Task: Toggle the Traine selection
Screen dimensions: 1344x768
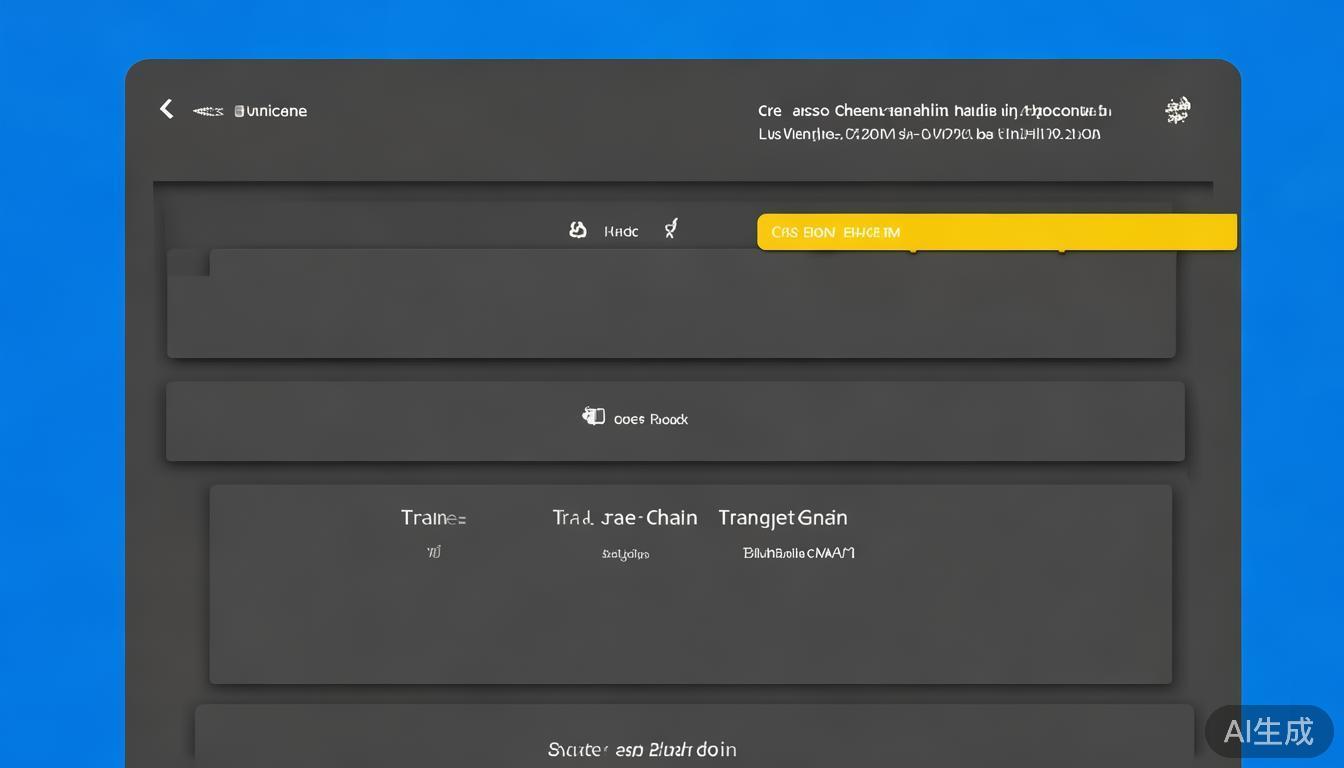Action: [x=433, y=517]
